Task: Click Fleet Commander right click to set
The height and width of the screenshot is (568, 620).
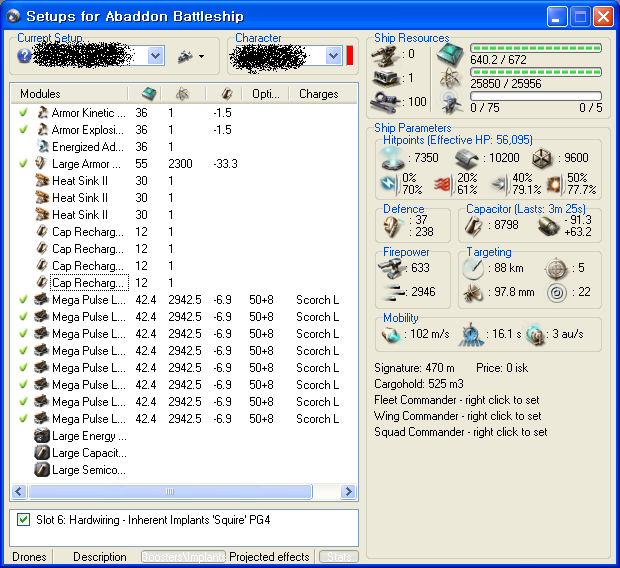Action: 457,400
